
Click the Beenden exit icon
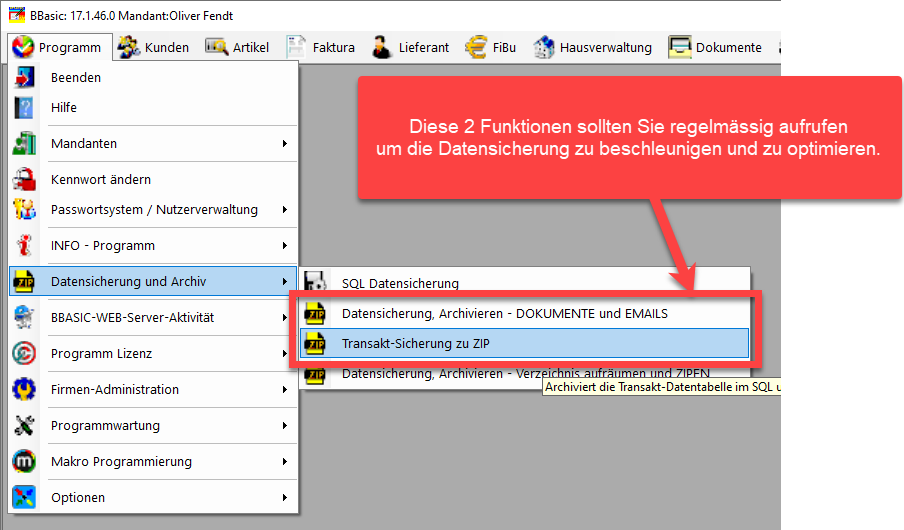click(x=24, y=77)
